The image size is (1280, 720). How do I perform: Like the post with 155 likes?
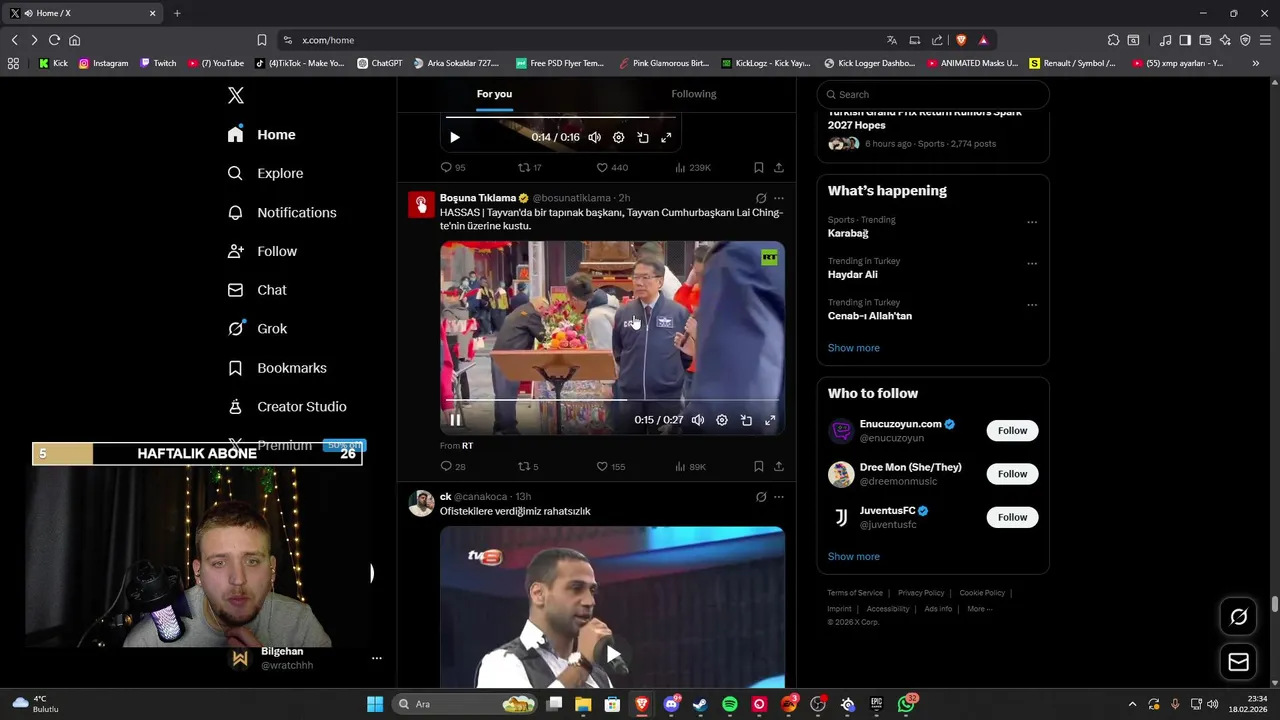click(x=610, y=466)
